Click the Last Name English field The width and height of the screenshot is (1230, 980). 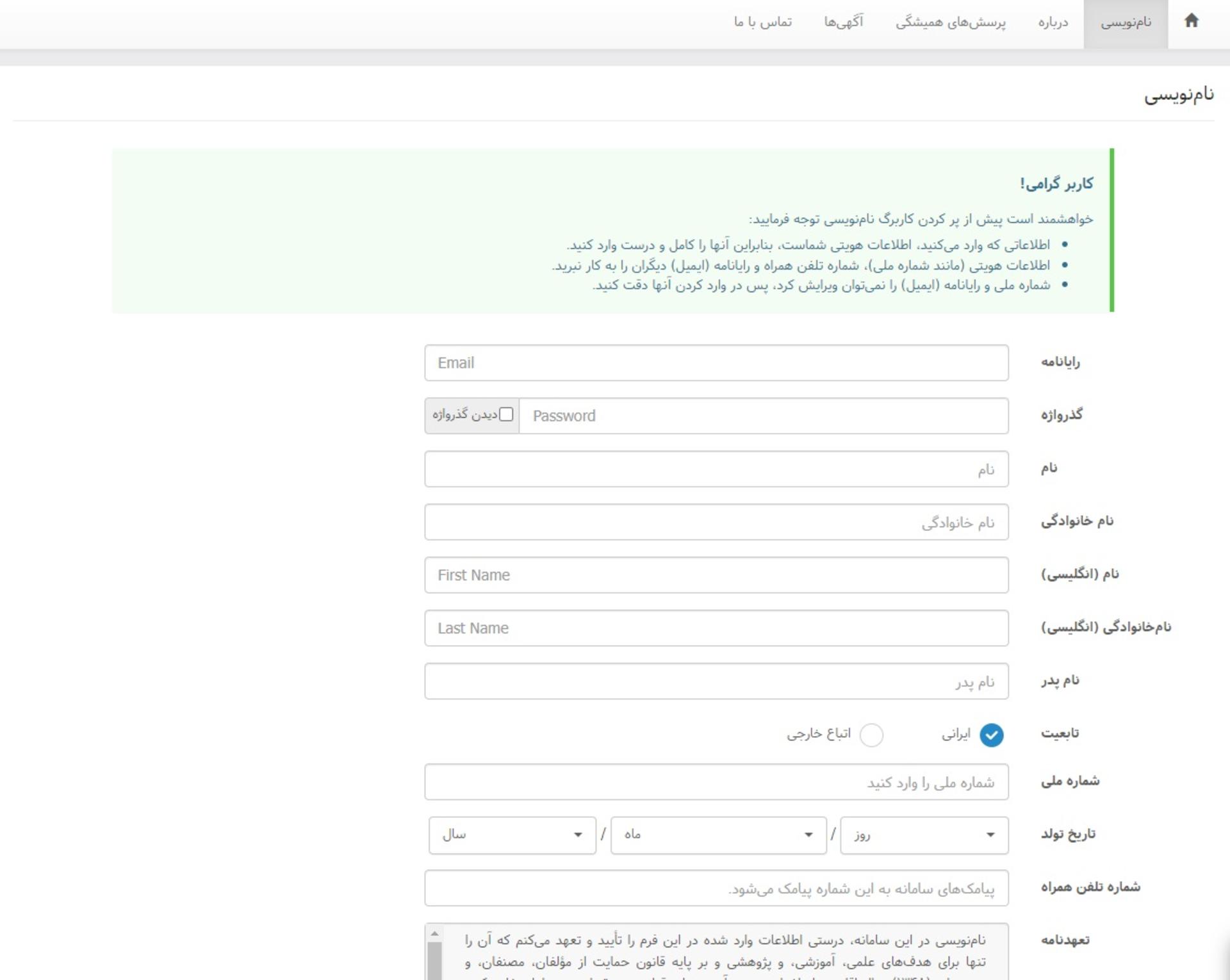pos(716,628)
